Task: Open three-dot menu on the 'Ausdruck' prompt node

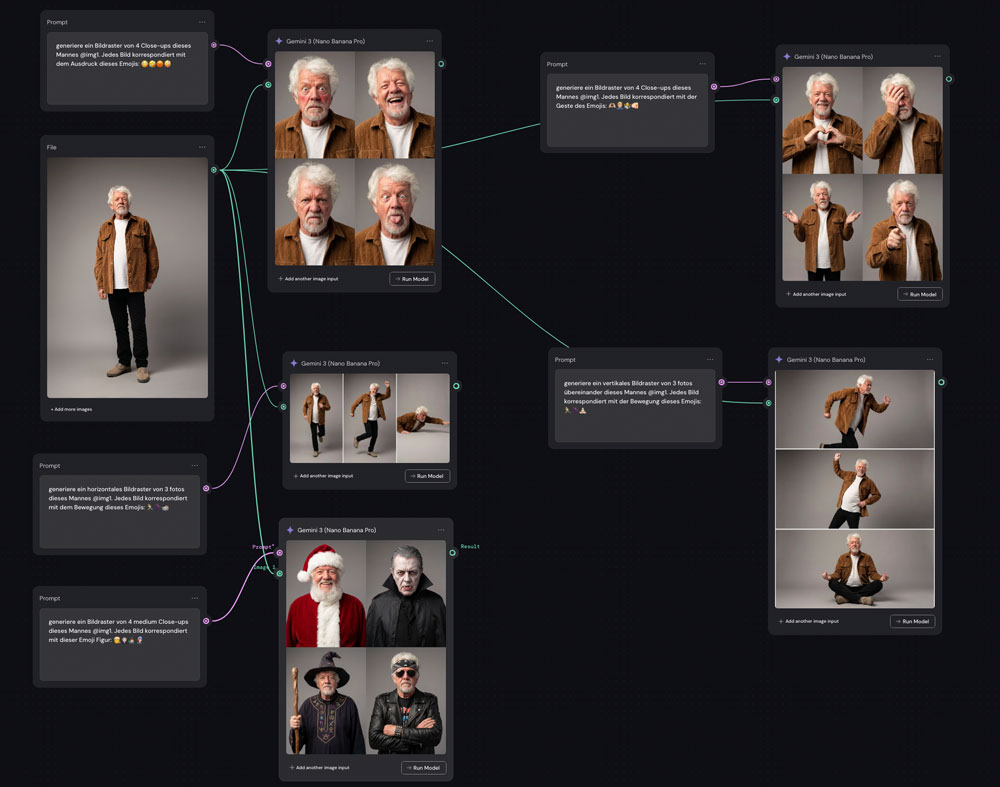Action: coord(202,21)
